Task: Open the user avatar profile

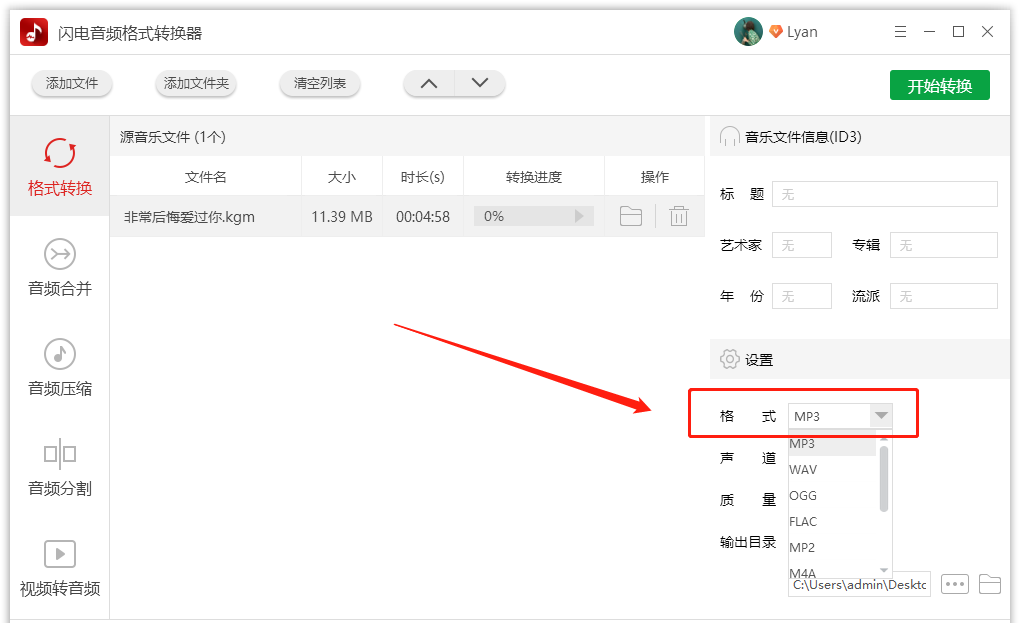Action: [748, 31]
